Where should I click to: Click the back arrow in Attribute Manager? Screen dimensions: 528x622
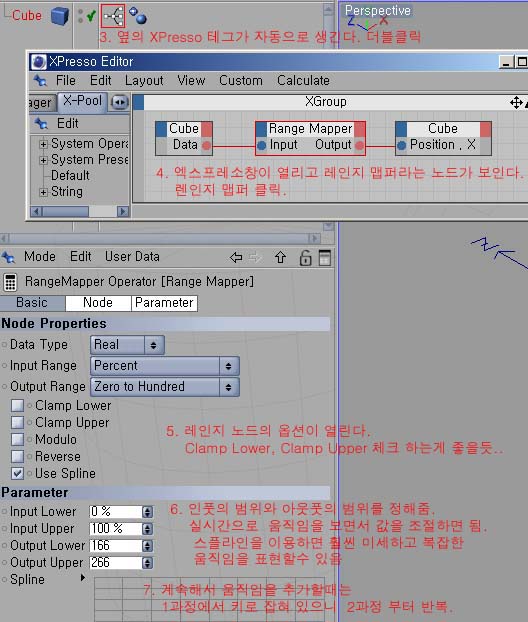(x=236, y=257)
